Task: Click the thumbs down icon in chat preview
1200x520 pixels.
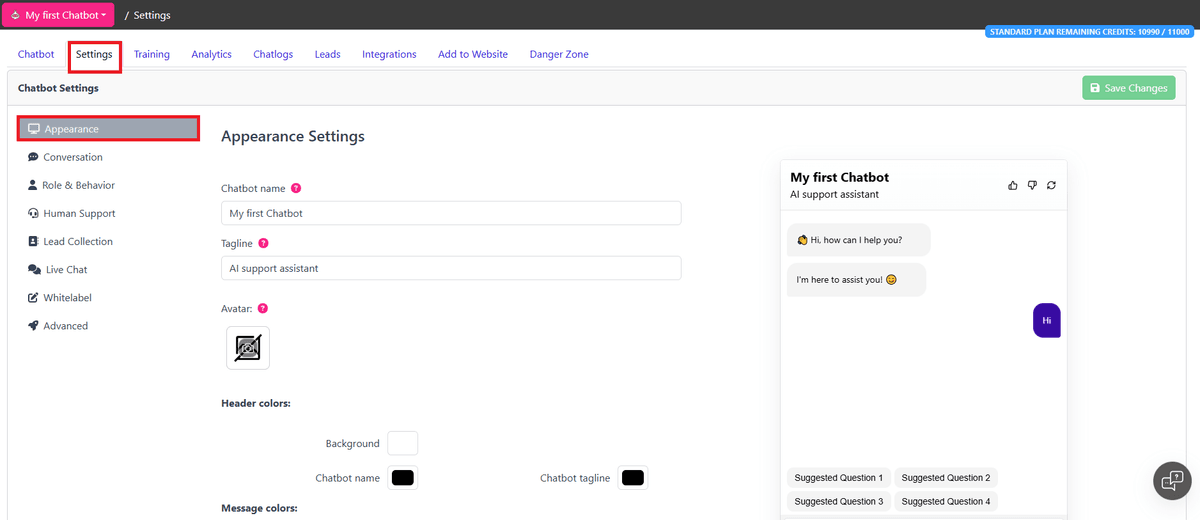Action: coord(1032,186)
